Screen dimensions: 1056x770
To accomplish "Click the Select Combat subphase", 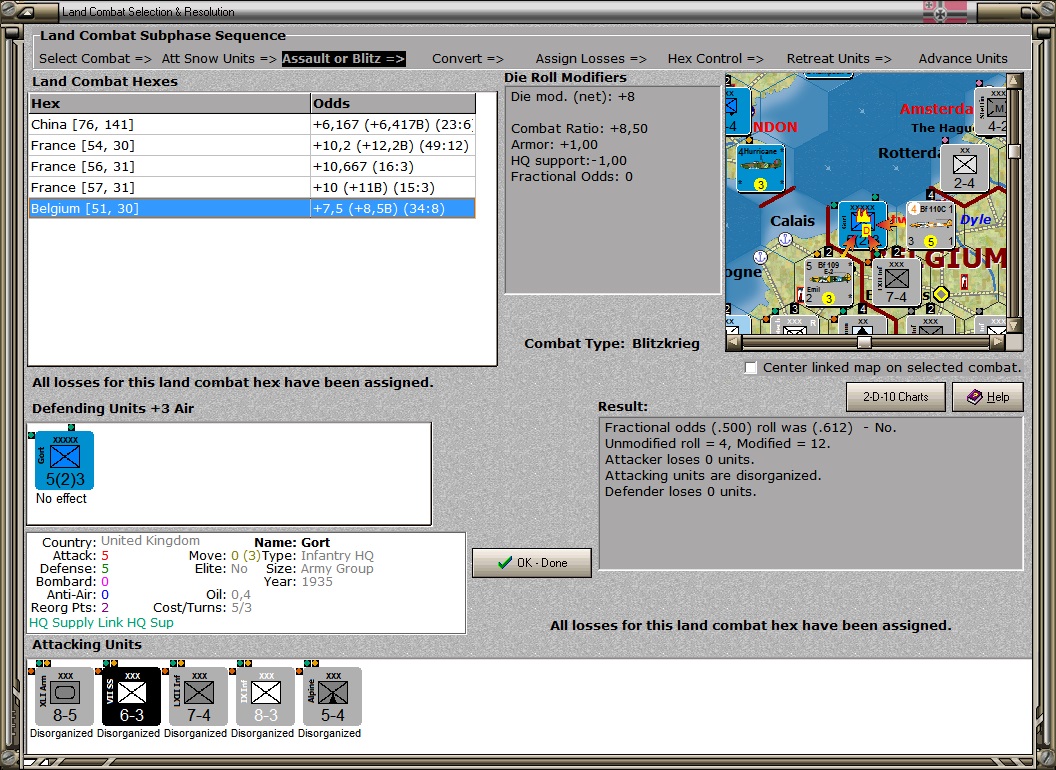I will pyautogui.click(x=95, y=59).
